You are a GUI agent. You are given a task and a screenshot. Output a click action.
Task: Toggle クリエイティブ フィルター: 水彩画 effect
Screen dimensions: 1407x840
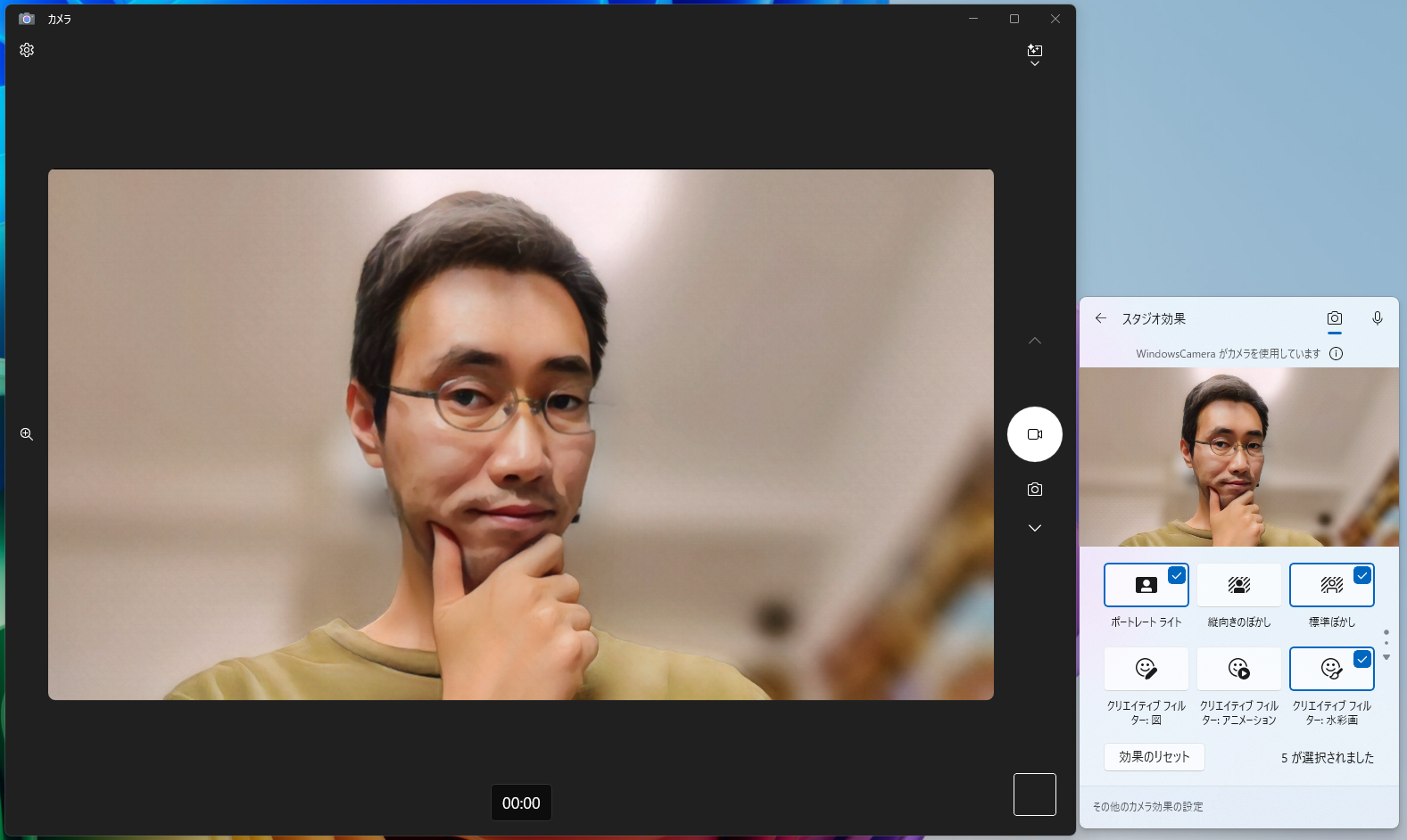pyautogui.click(x=1332, y=669)
